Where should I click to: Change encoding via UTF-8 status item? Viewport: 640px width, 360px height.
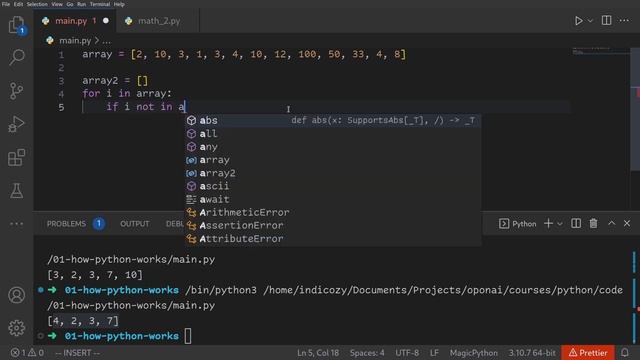pos(407,353)
